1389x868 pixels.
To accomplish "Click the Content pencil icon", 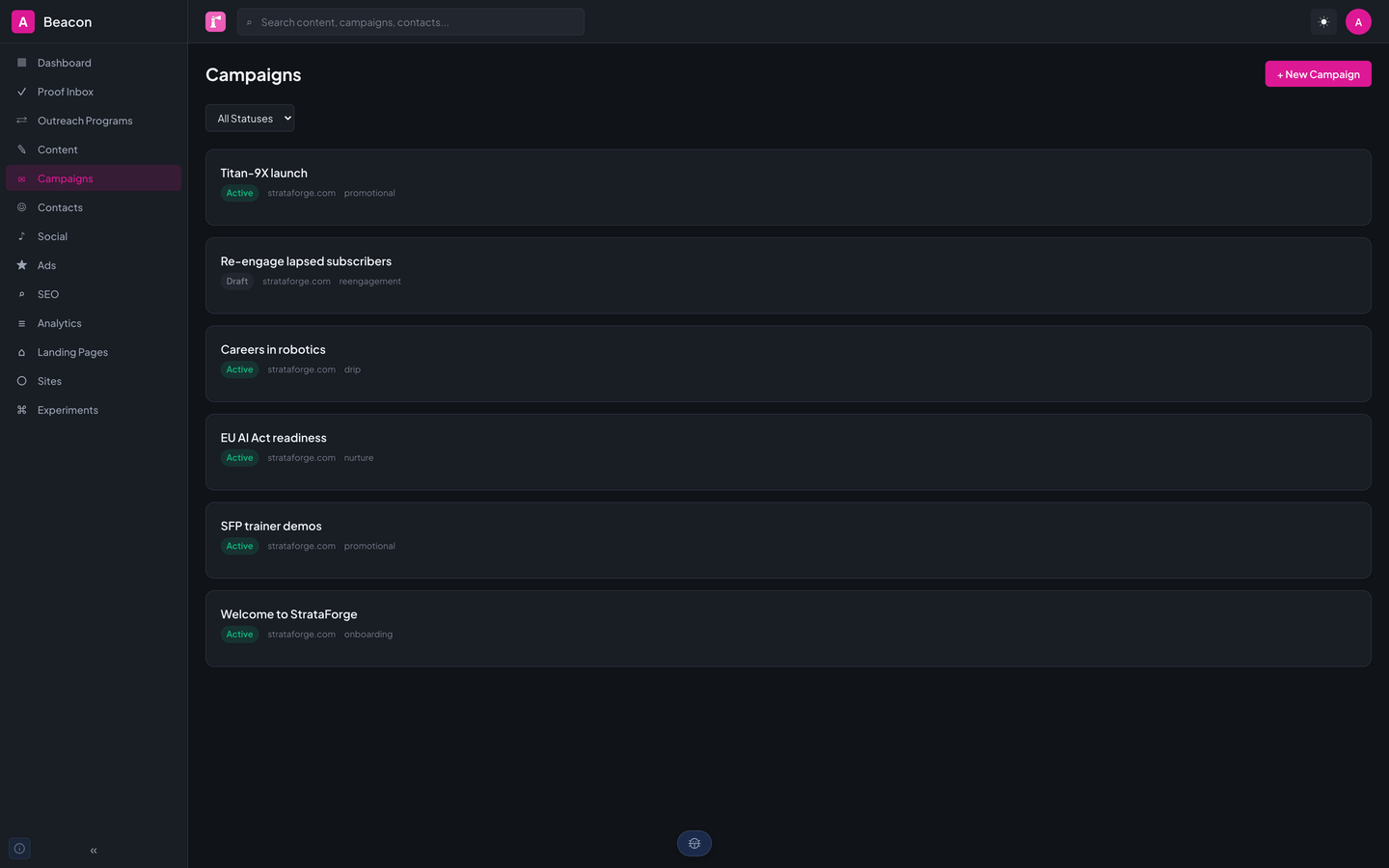I will tap(21, 149).
